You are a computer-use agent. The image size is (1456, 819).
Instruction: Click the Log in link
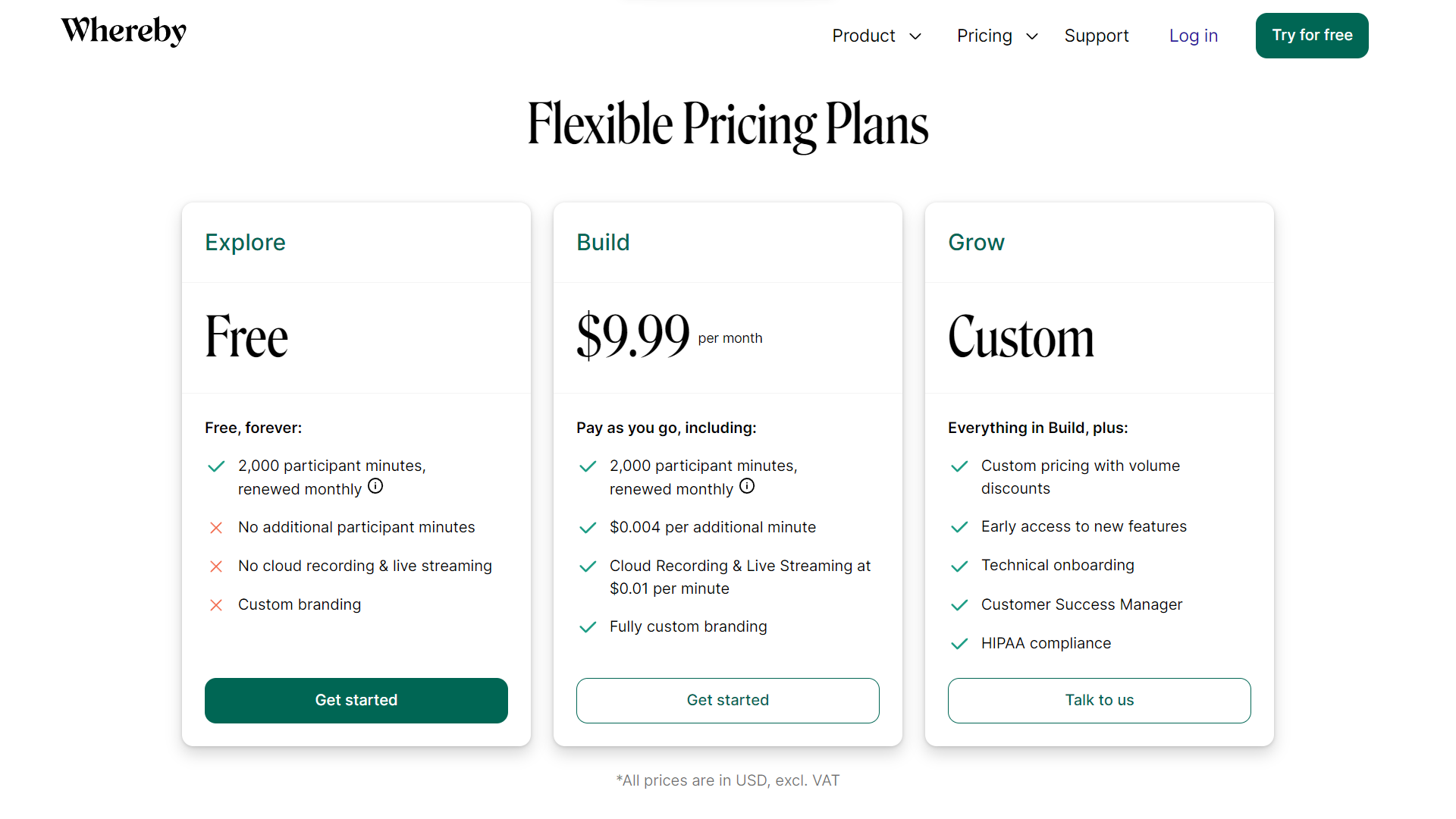(x=1194, y=36)
